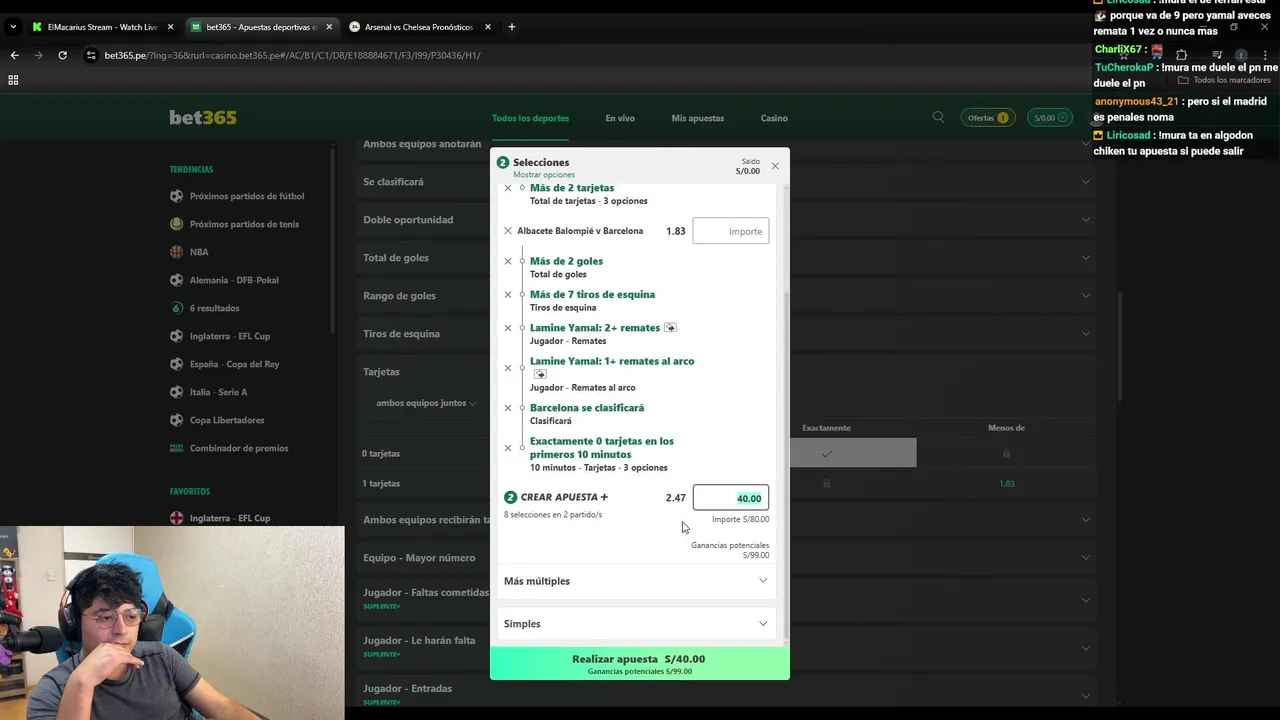Select 1 tarjetas Menos de 1.83 odds
The height and width of the screenshot is (720, 1280).
(1006, 484)
